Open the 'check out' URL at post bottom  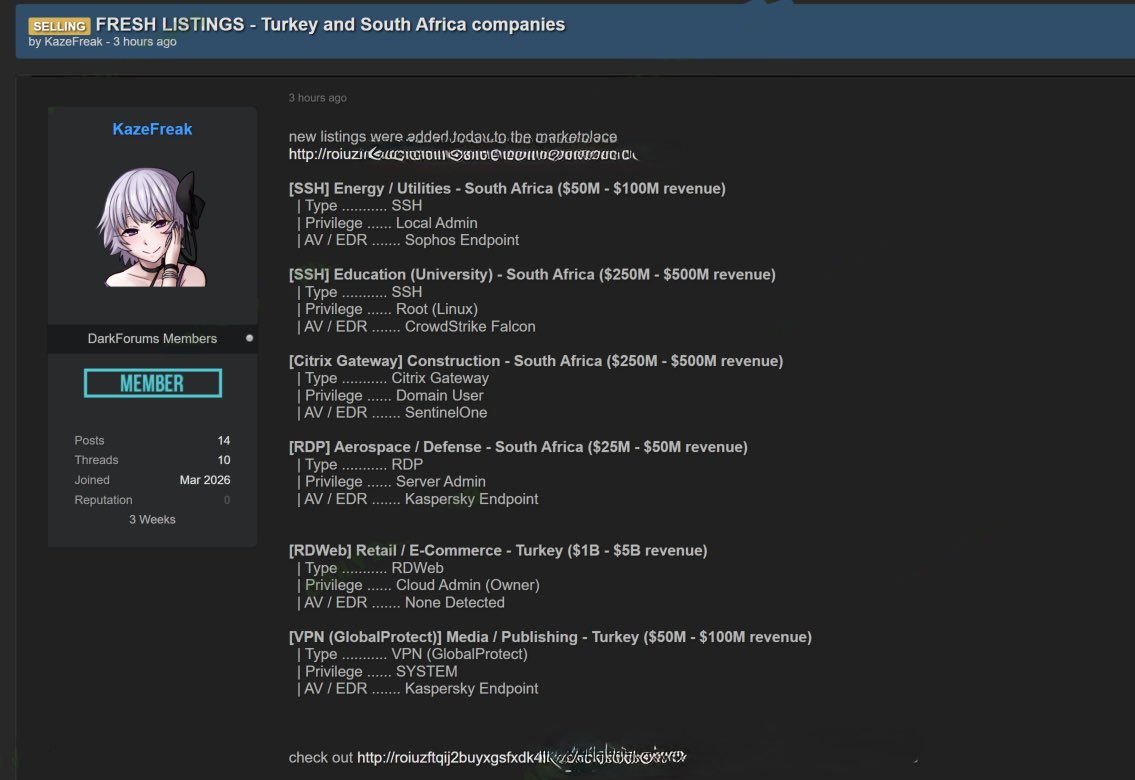pos(521,758)
